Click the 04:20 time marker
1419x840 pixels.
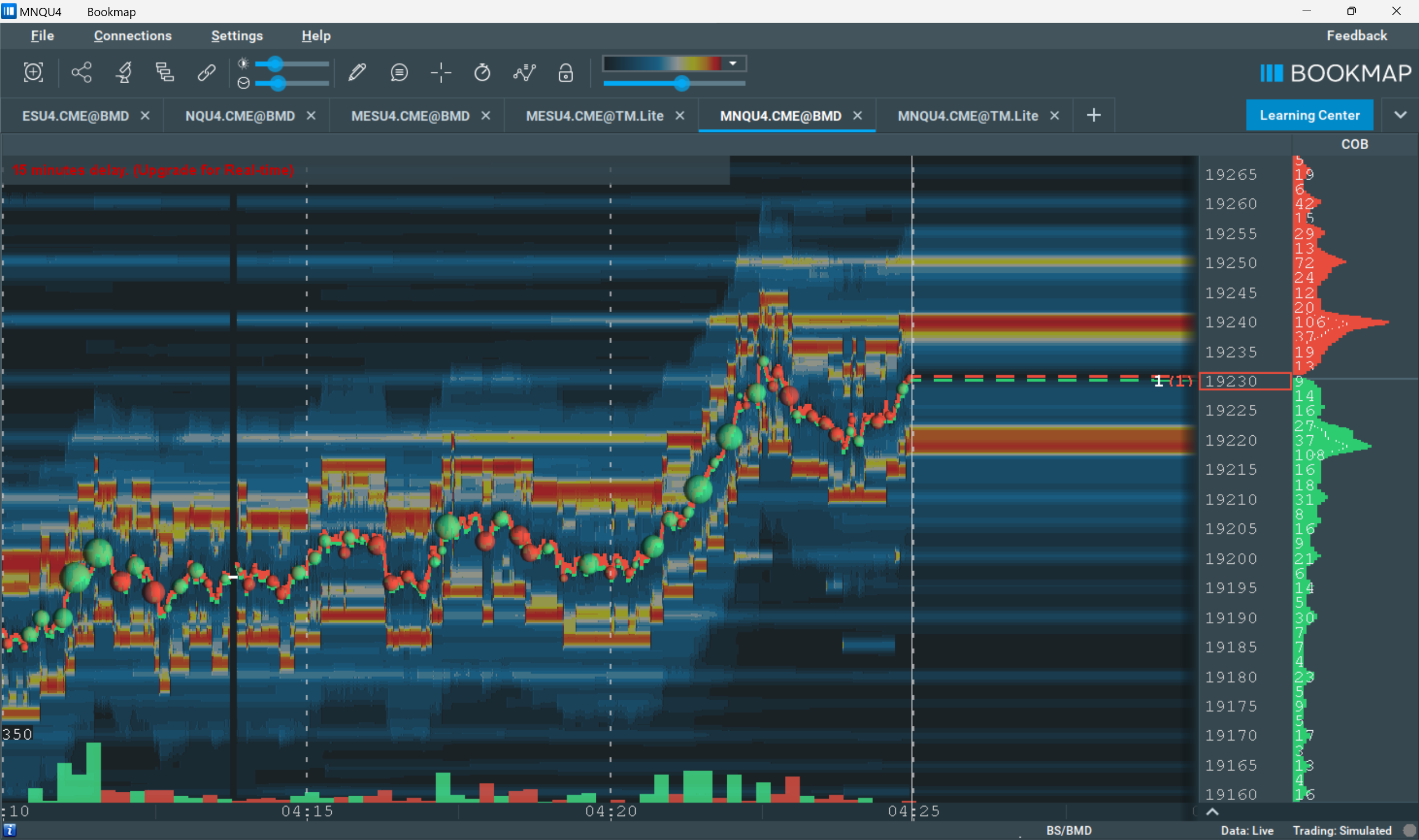point(611,811)
